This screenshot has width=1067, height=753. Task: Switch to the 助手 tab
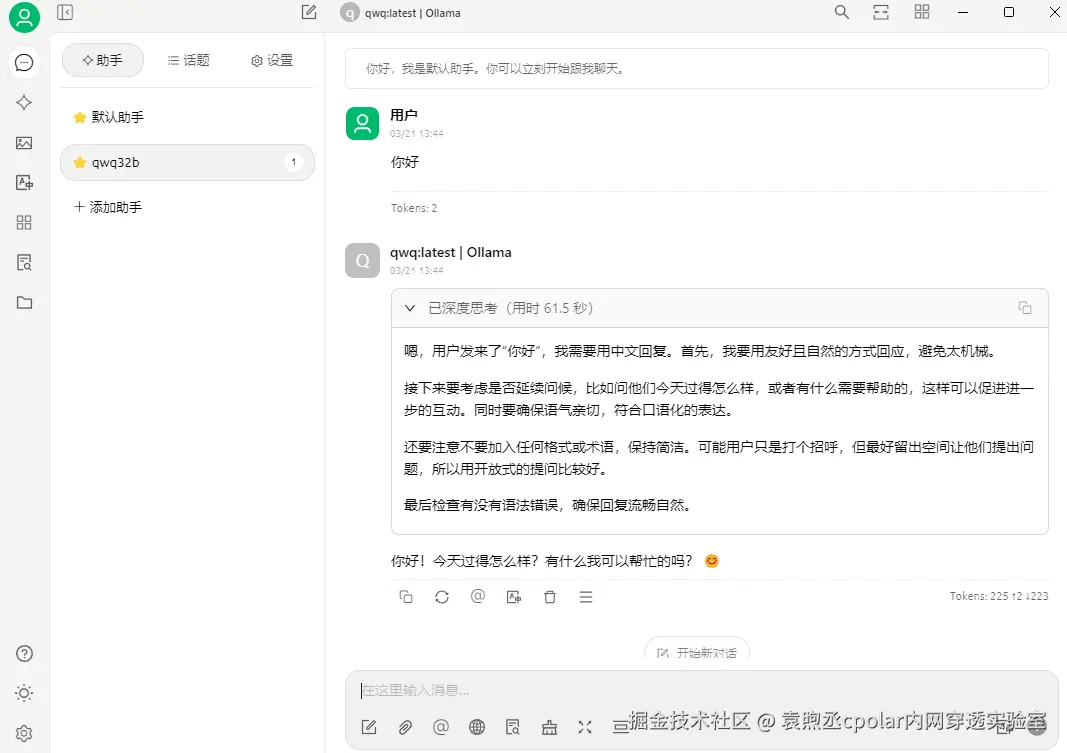coord(103,61)
